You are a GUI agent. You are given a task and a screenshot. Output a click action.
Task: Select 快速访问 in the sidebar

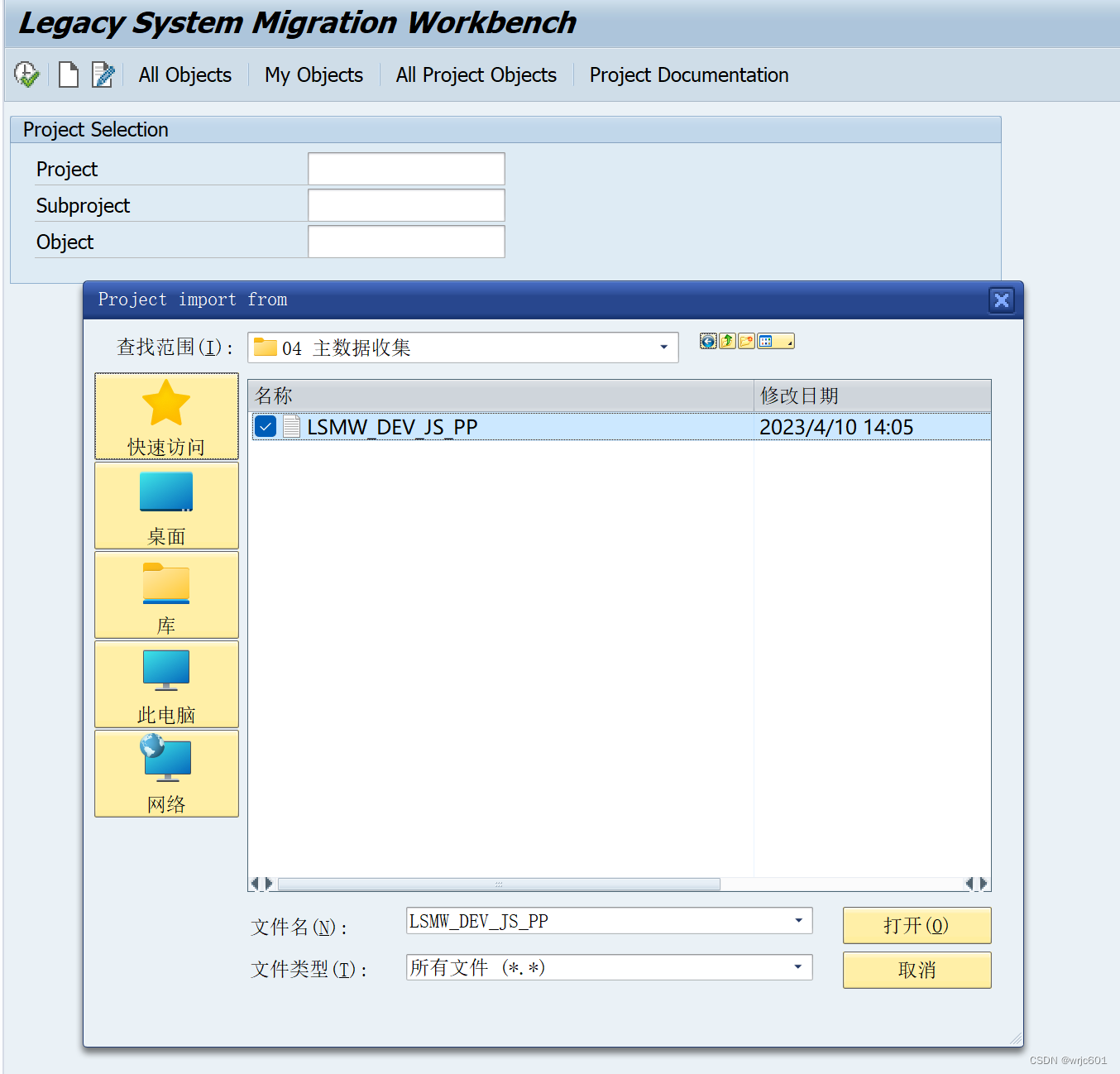(x=166, y=416)
